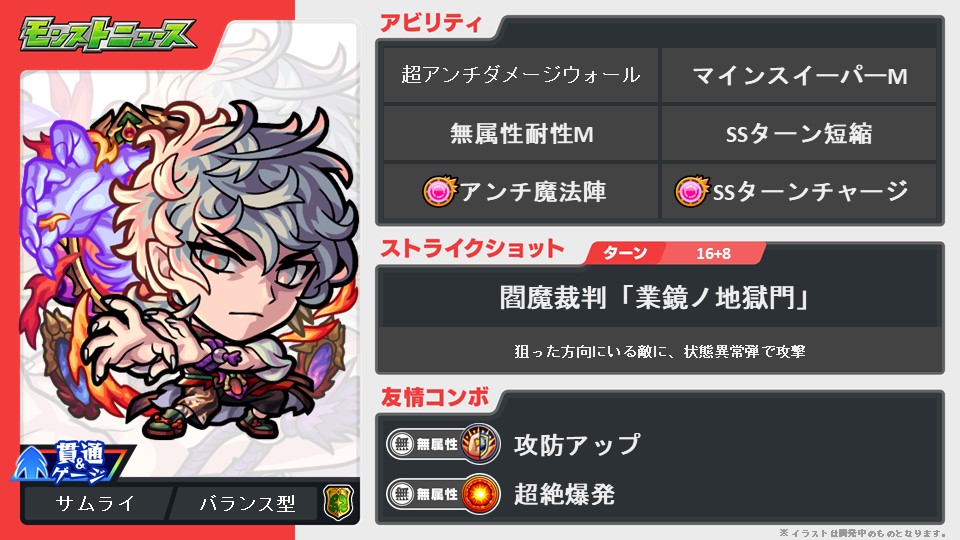960x540 pixels.
Task: Click the 無属性 badge beside 攻防アップ
Action: tap(426, 443)
